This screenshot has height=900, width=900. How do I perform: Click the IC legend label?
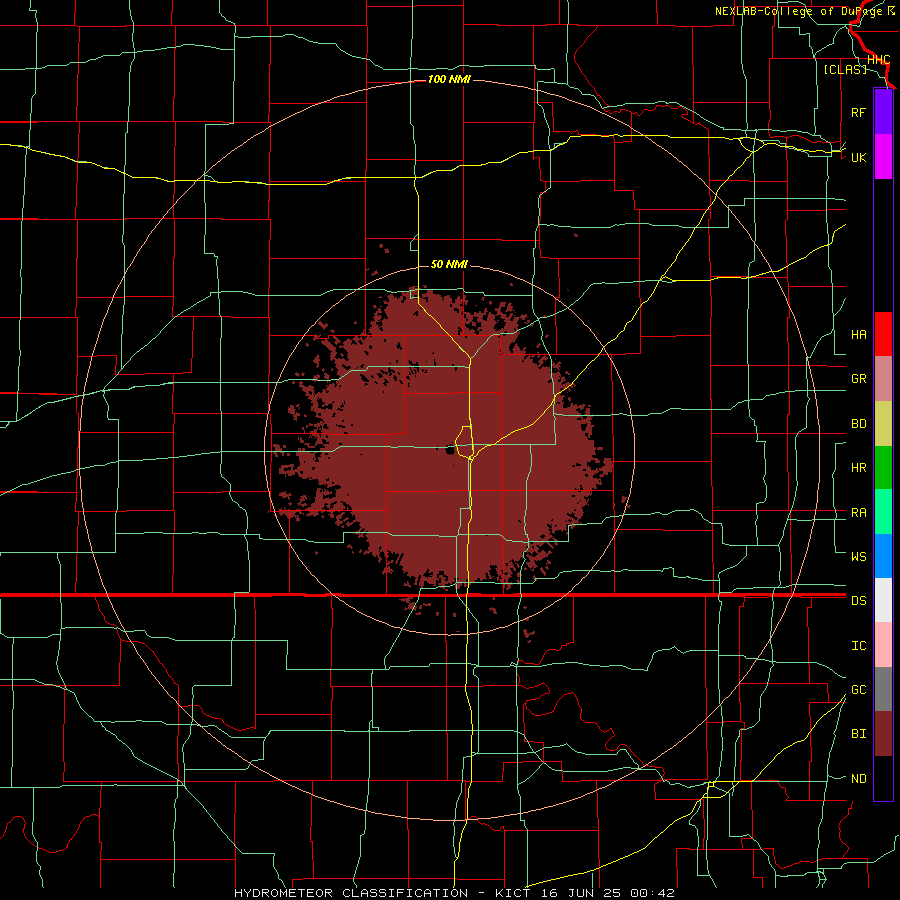coord(858,646)
